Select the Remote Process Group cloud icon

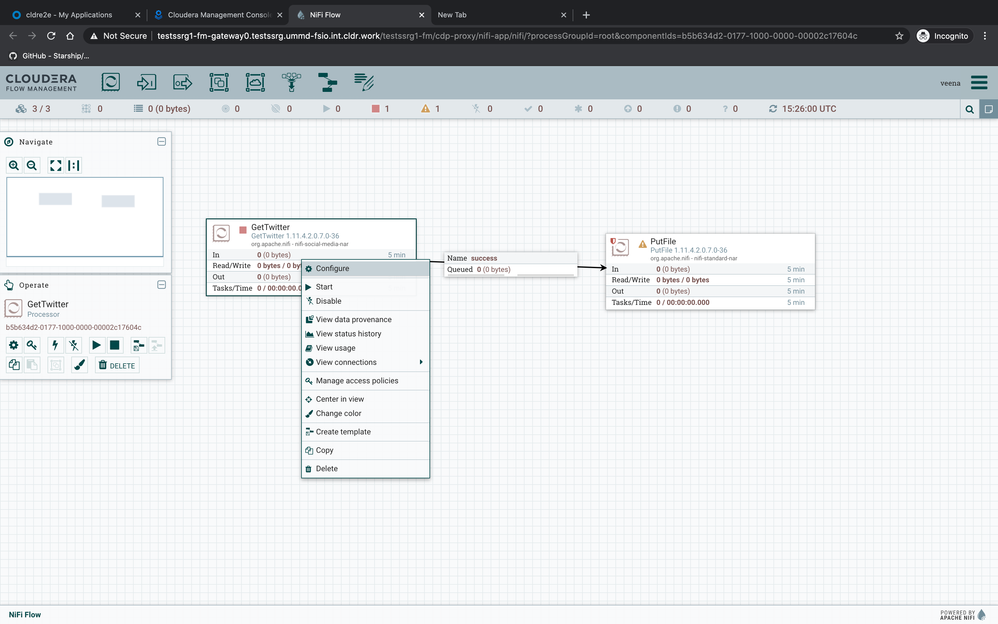pyautogui.click(x=255, y=82)
